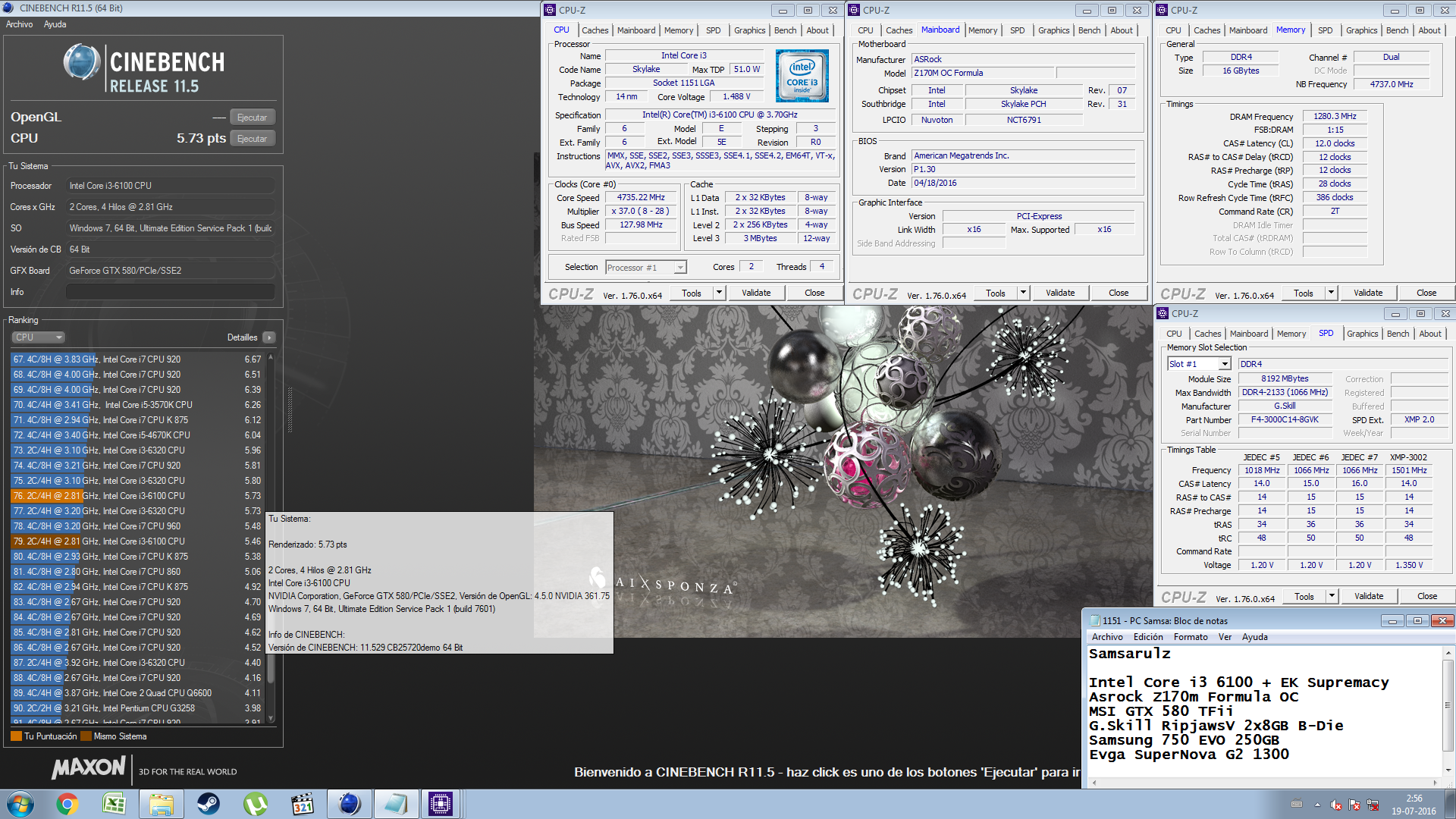The image size is (1456, 819).
Task: Click the Mismo Sistema legend swatch
Action: (86, 736)
